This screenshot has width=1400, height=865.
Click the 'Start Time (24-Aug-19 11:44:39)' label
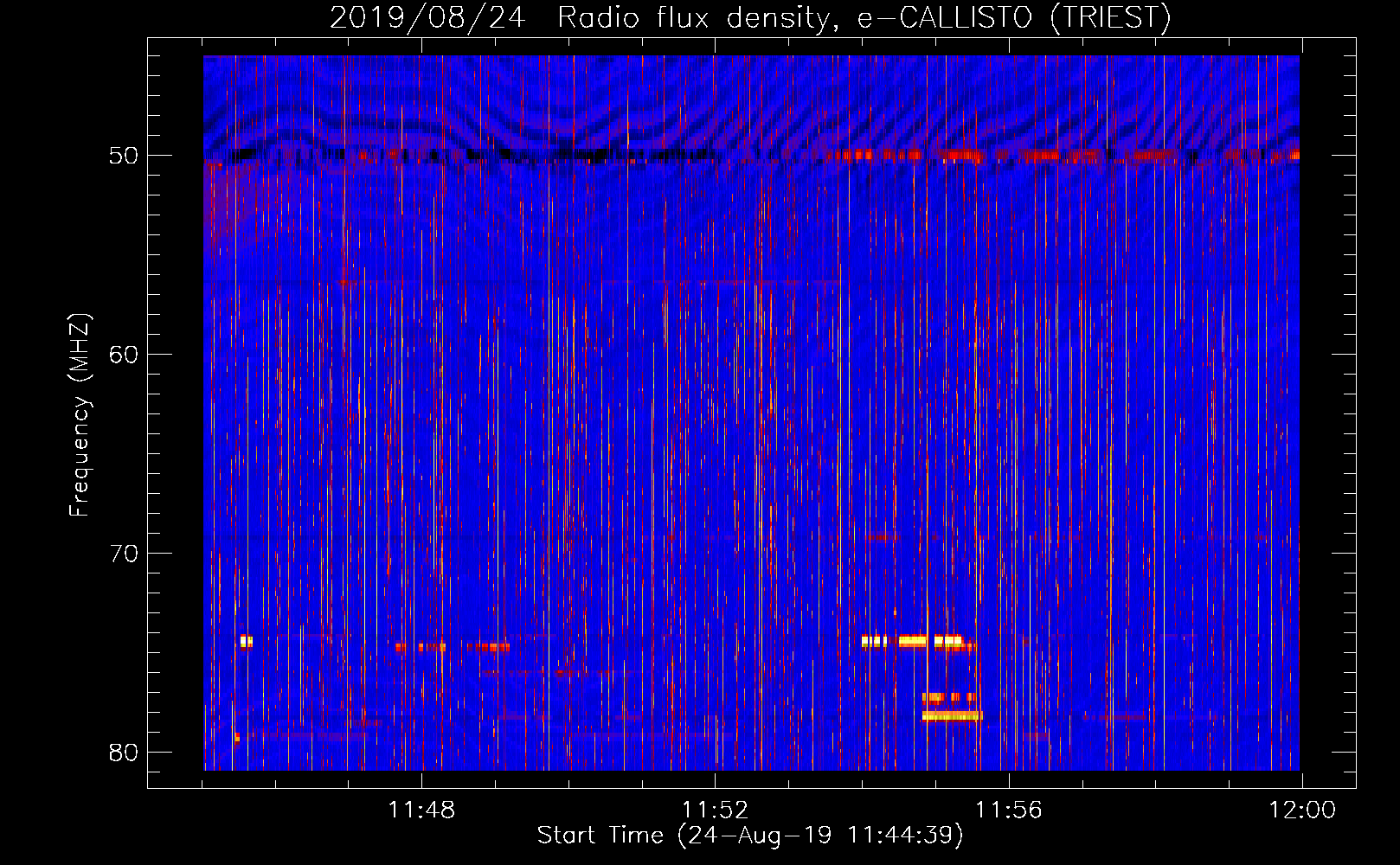750,836
